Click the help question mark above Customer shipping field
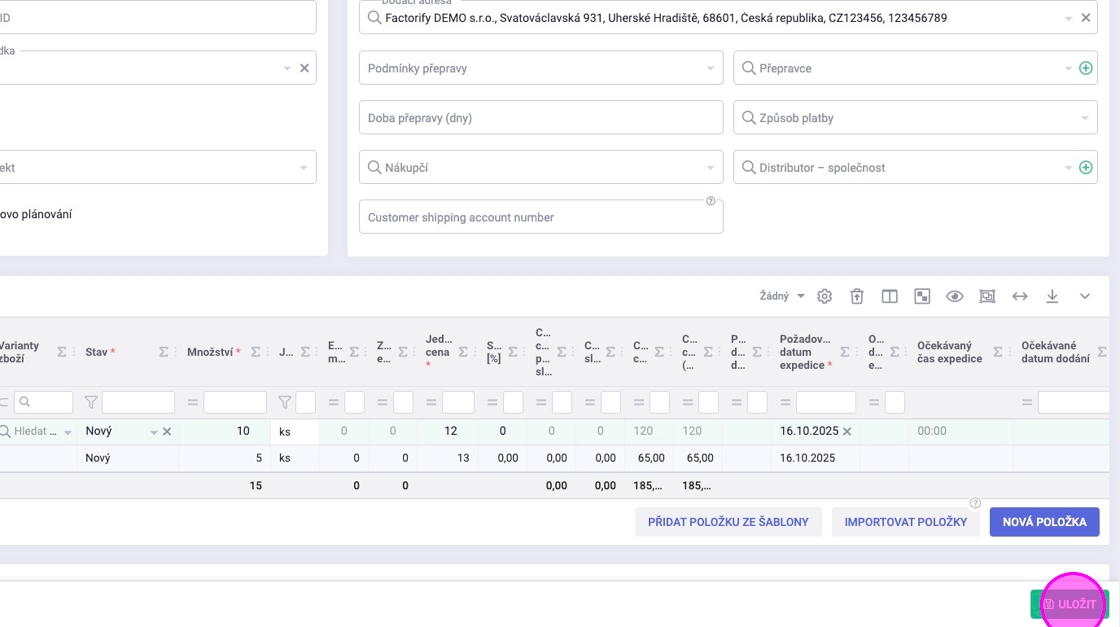The image size is (1120, 627). click(711, 201)
